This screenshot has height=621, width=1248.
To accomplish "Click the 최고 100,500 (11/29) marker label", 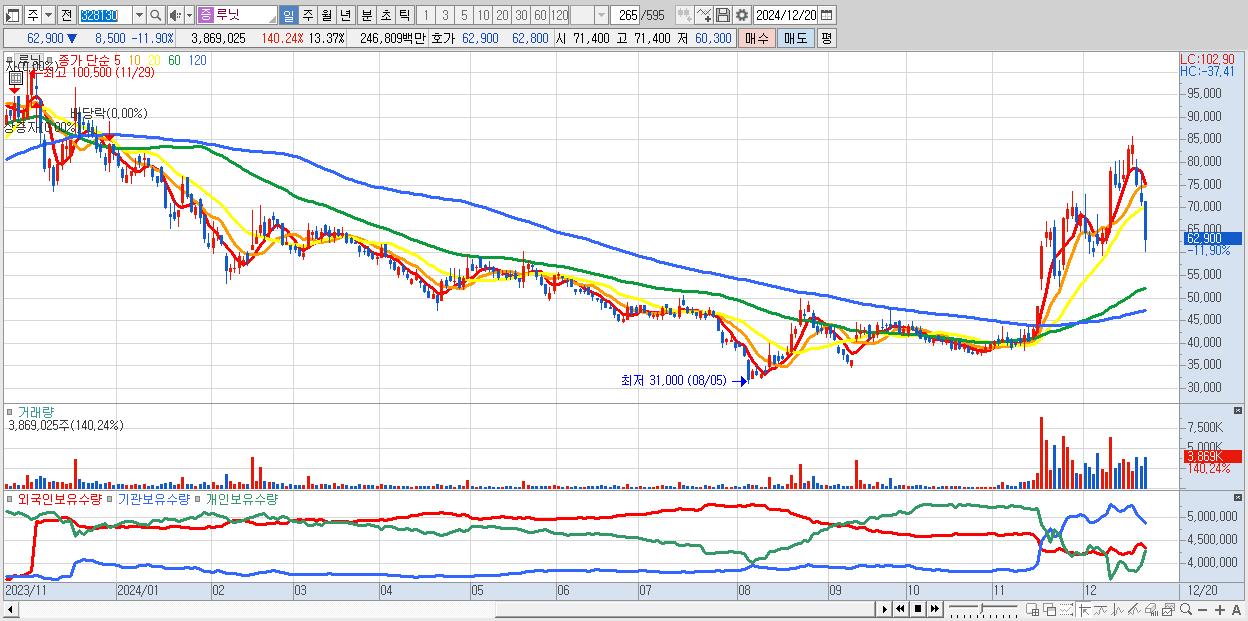I will (99, 73).
